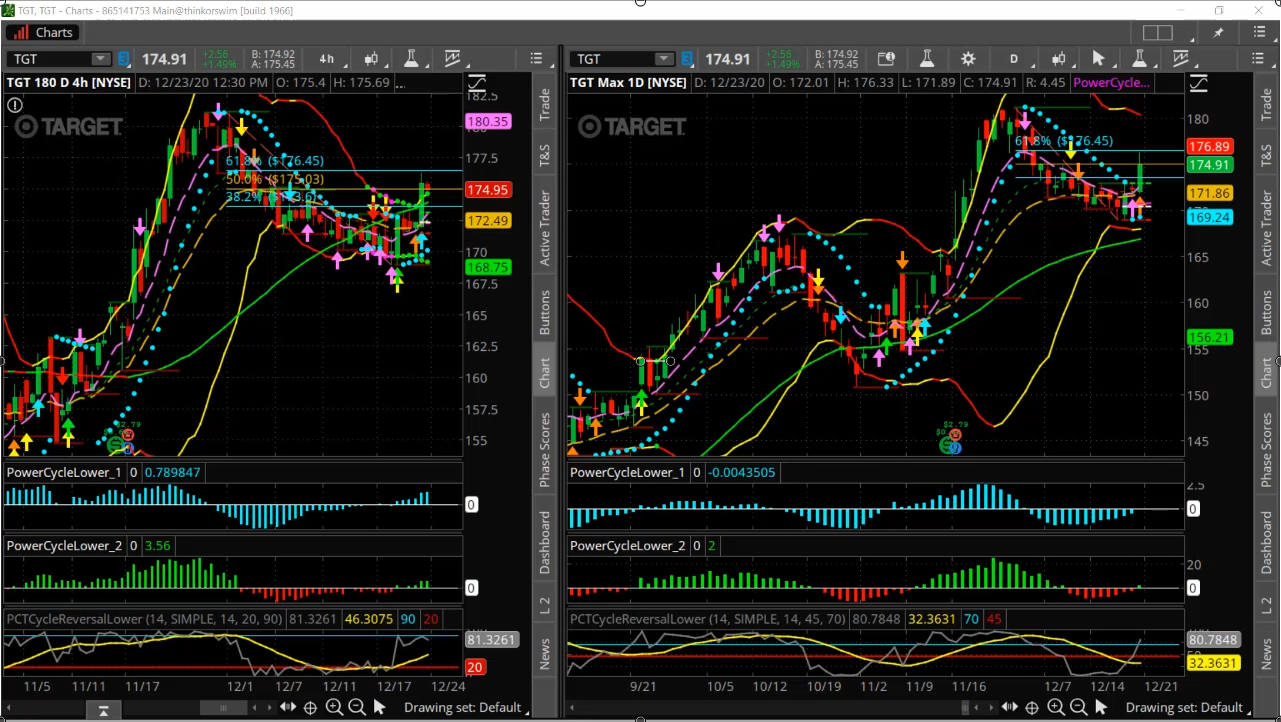Zoom out on left chart
Viewport: 1281px width, 722px height.
tap(357, 707)
